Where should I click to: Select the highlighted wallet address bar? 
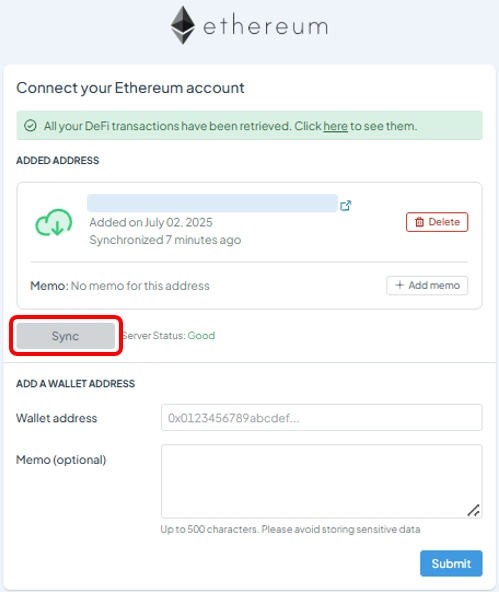tap(212, 203)
